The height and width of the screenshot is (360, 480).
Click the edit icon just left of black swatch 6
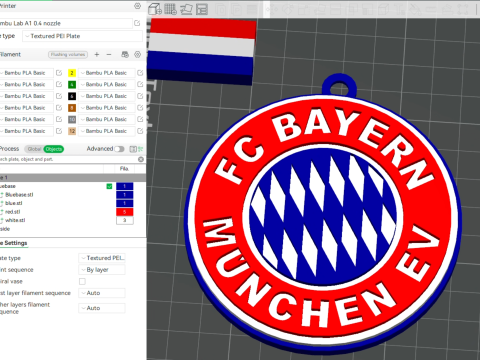coord(59,96)
